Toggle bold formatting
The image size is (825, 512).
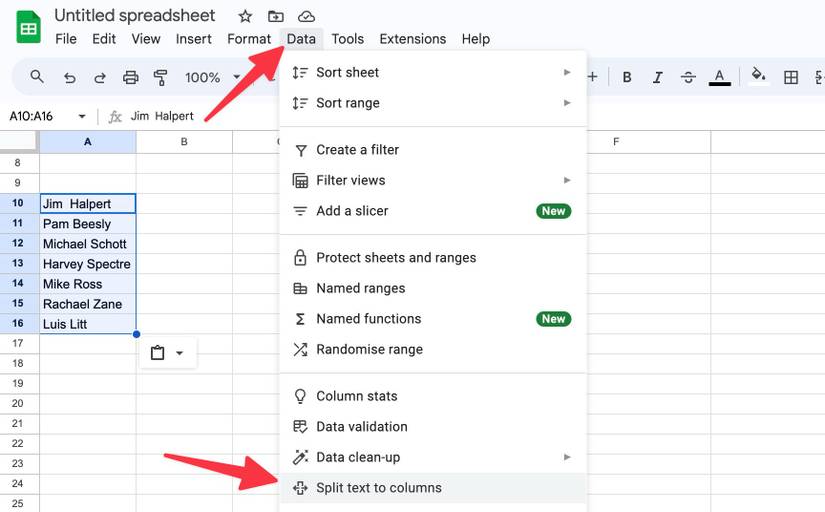point(627,77)
